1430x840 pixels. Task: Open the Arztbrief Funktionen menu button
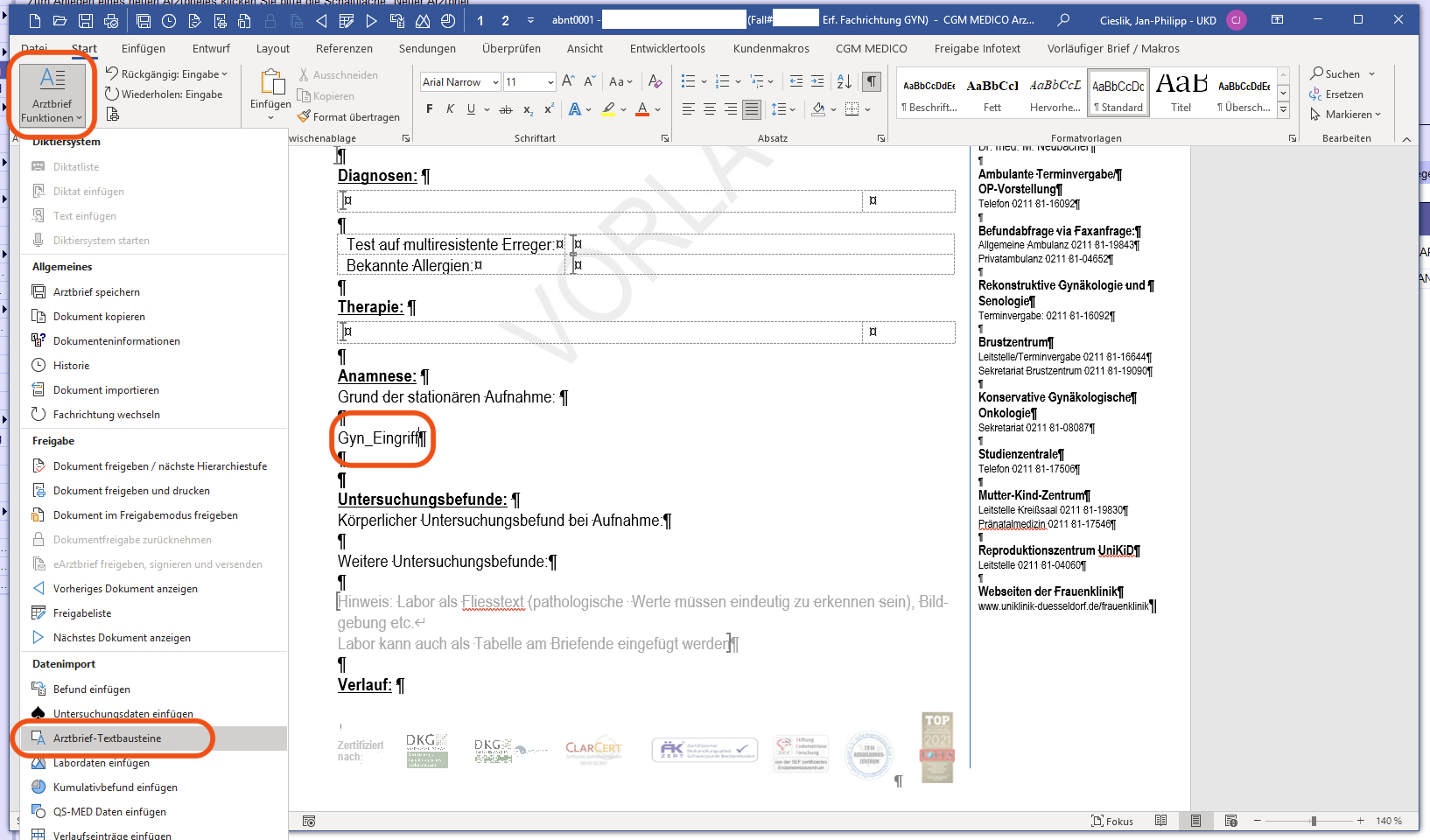point(52,95)
